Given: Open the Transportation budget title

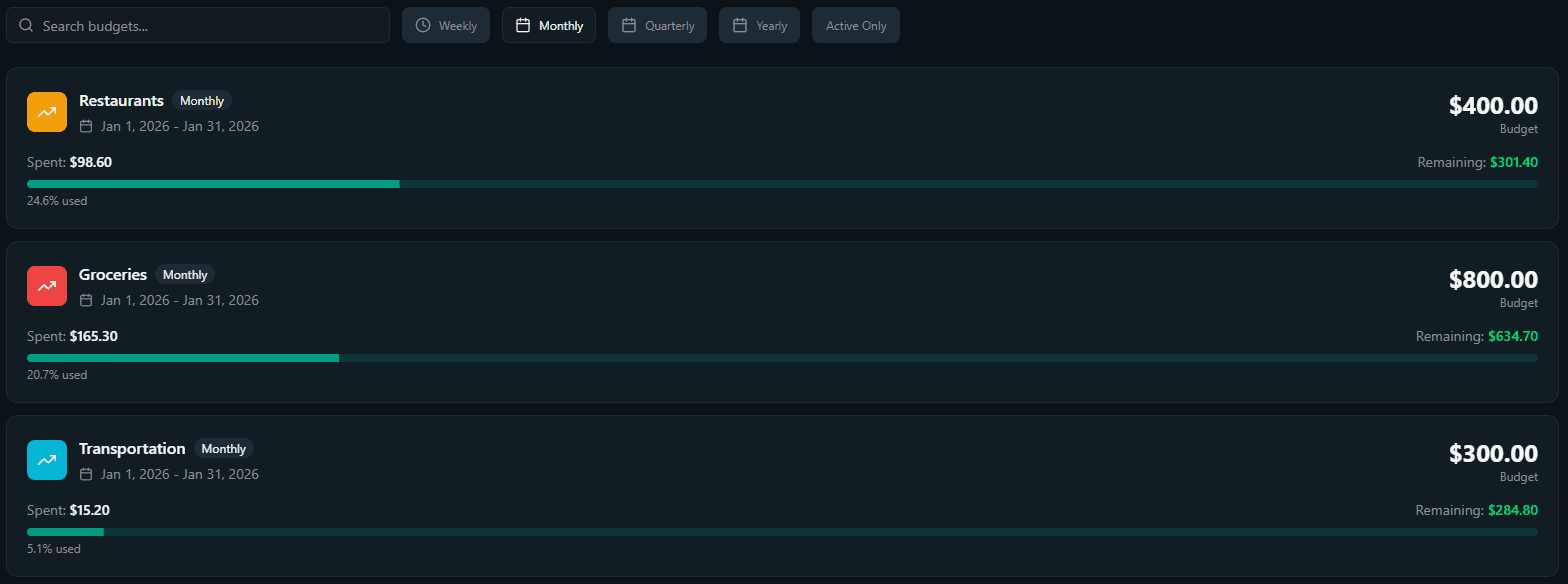Looking at the screenshot, I should [x=132, y=448].
